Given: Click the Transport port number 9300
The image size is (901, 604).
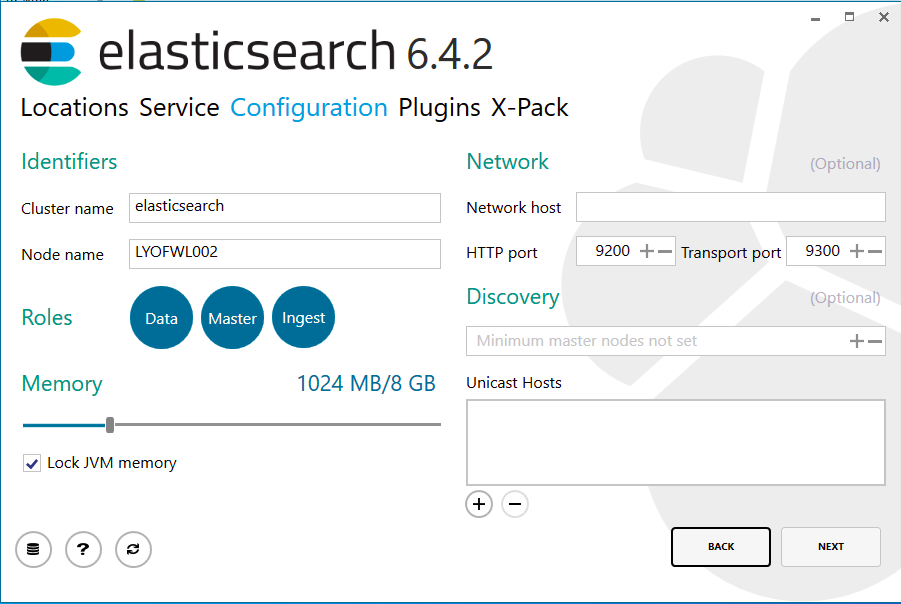Looking at the screenshot, I should click(x=822, y=251).
